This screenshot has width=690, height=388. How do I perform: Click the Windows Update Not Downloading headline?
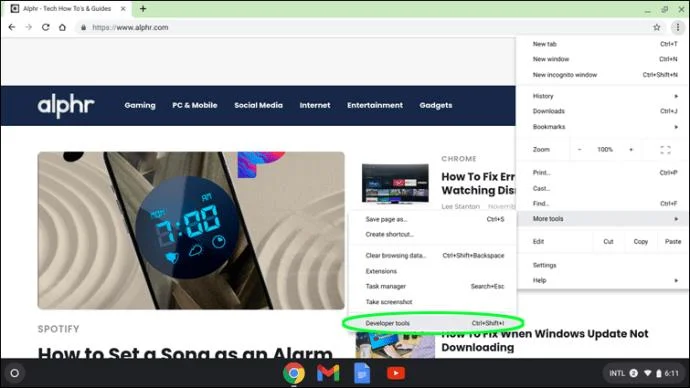(544, 340)
